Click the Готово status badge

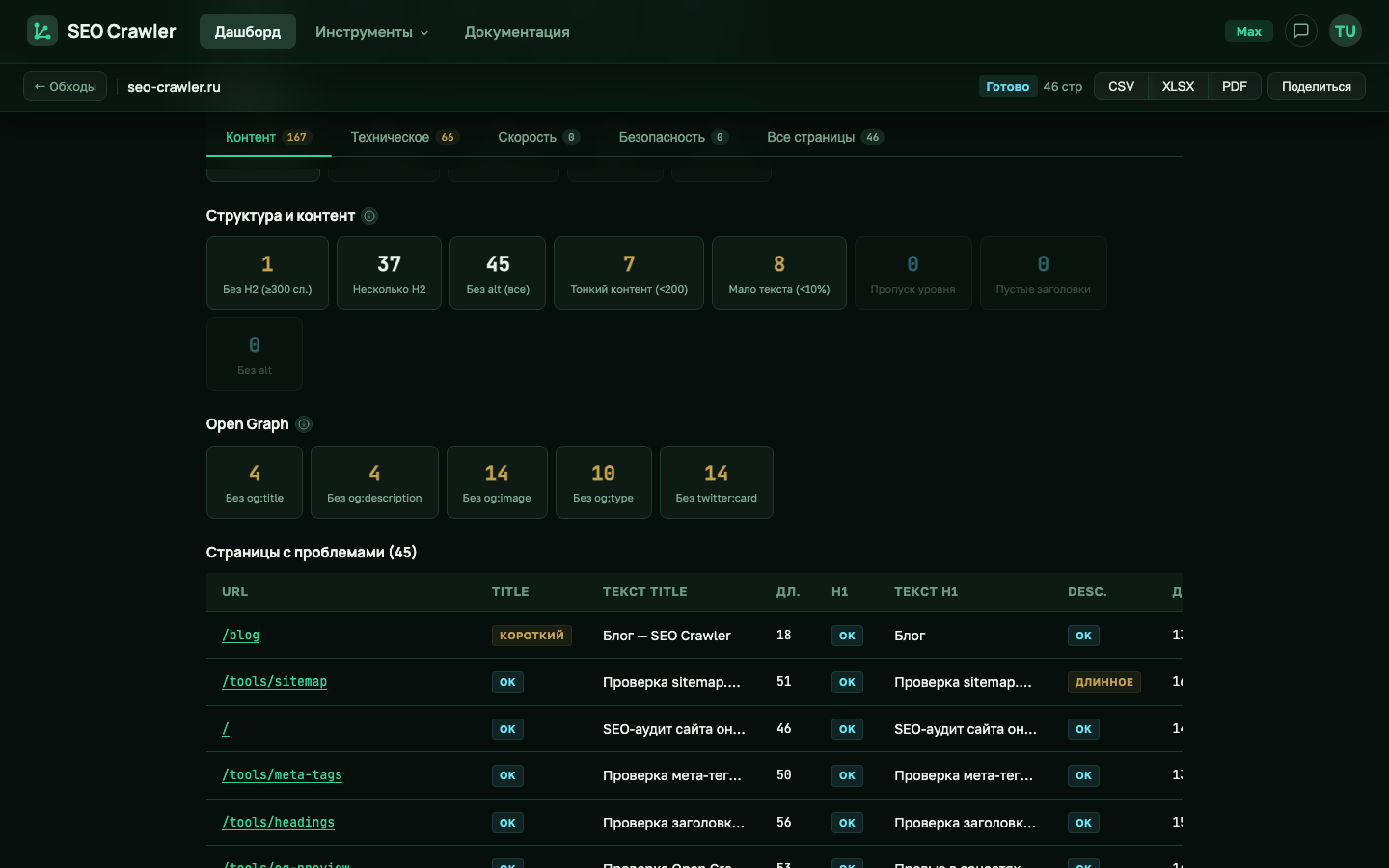(1008, 87)
